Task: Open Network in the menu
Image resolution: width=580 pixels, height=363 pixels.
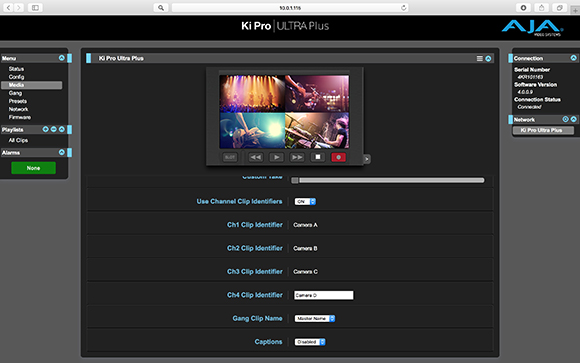Action: click(x=18, y=109)
